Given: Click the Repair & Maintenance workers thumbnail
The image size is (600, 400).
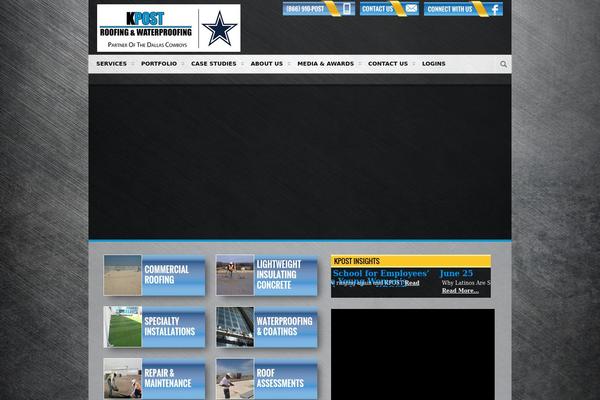Looking at the screenshot, I should click(x=122, y=379).
